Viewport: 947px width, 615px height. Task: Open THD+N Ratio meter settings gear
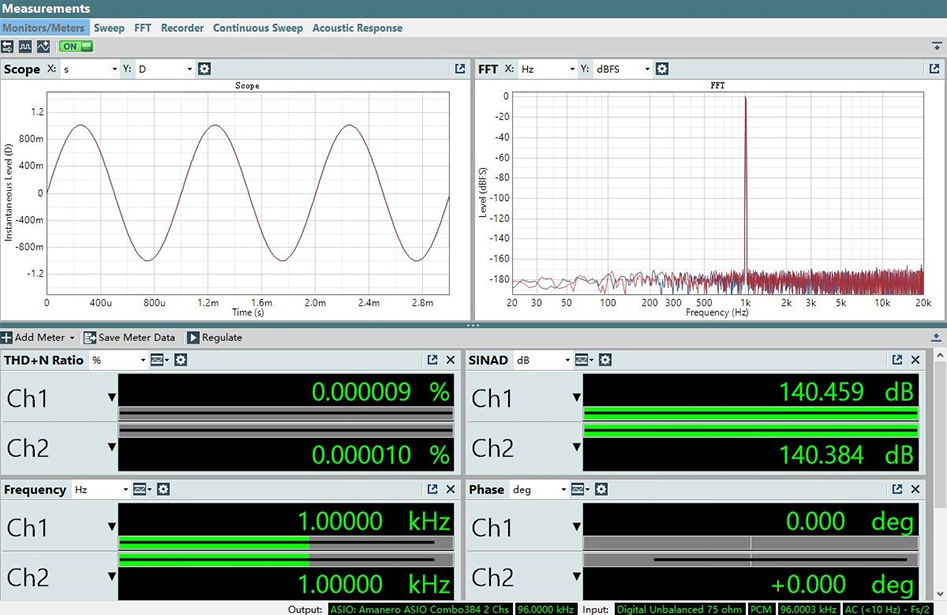181,360
